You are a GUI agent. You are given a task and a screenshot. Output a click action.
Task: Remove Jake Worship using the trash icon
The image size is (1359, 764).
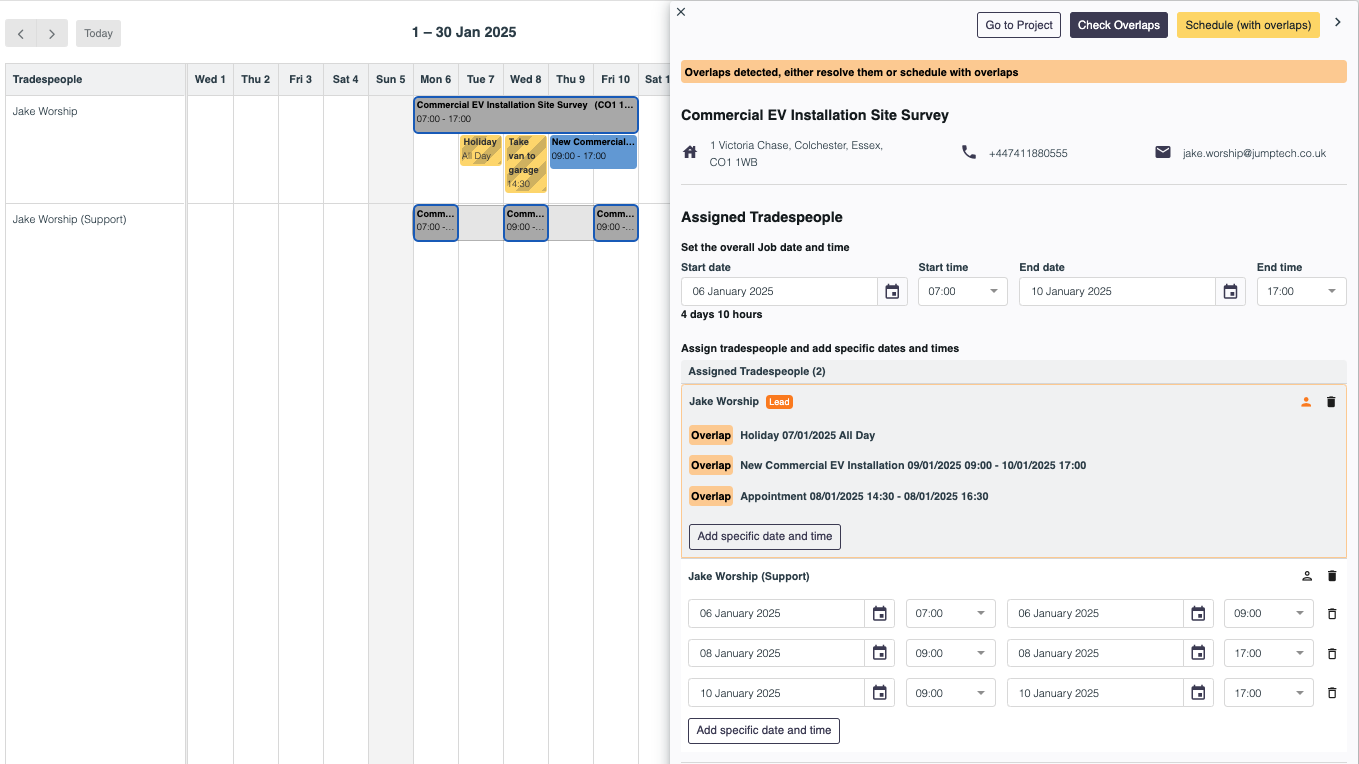(x=1331, y=401)
